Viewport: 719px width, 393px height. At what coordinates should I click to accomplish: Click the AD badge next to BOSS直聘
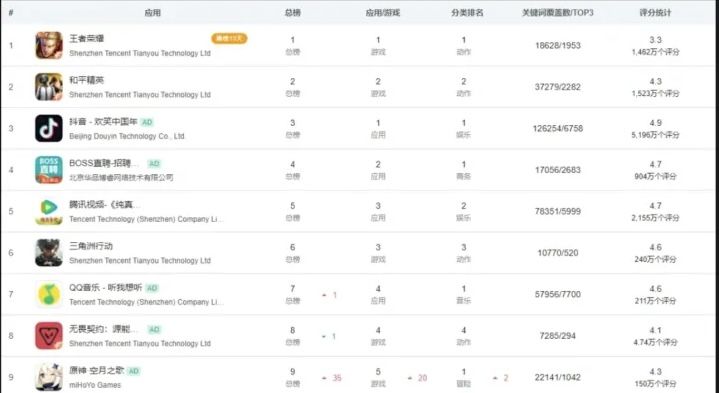pyautogui.click(x=154, y=164)
